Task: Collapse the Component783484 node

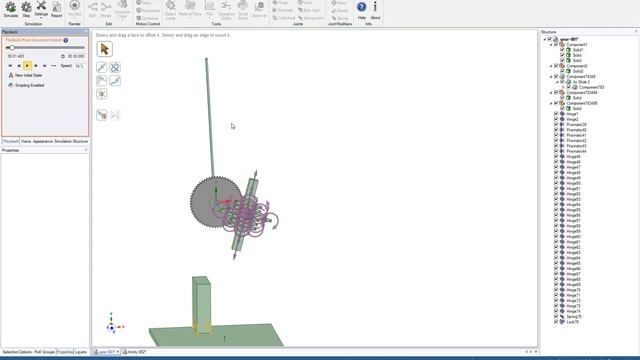Action: pyautogui.click(x=551, y=93)
